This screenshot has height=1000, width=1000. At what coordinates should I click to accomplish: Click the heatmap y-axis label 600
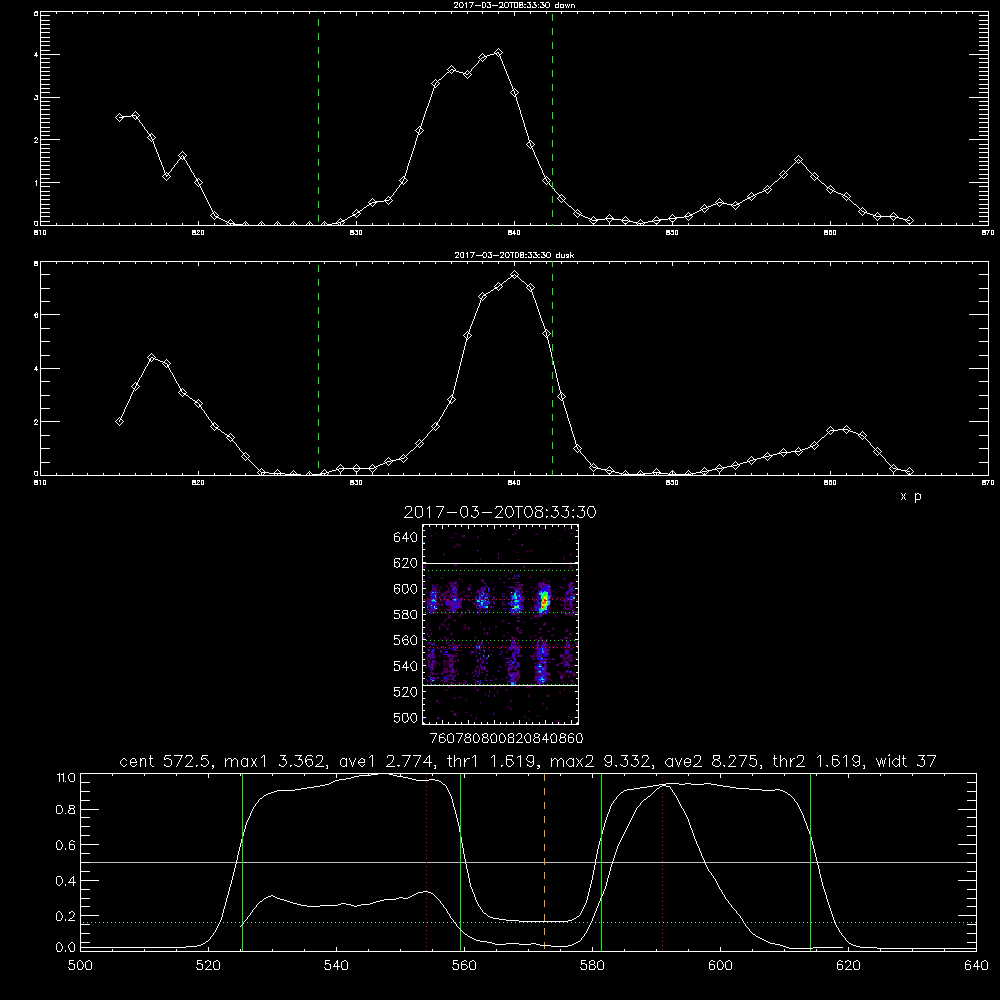[x=405, y=589]
